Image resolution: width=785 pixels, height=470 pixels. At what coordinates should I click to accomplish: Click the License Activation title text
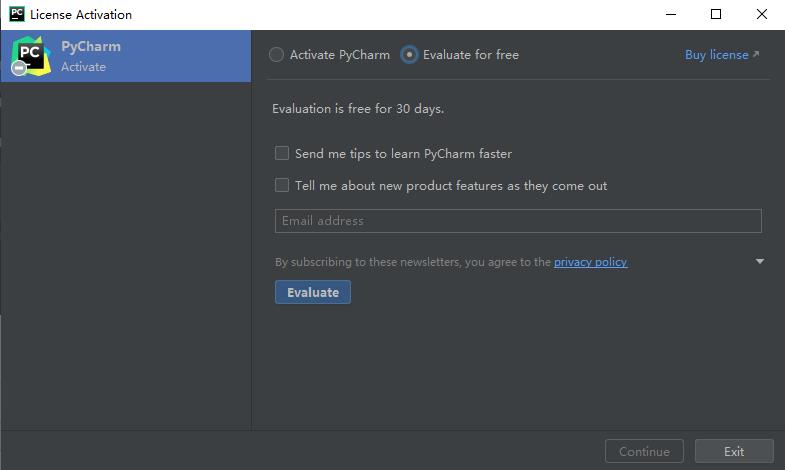click(x=81, y=15)
